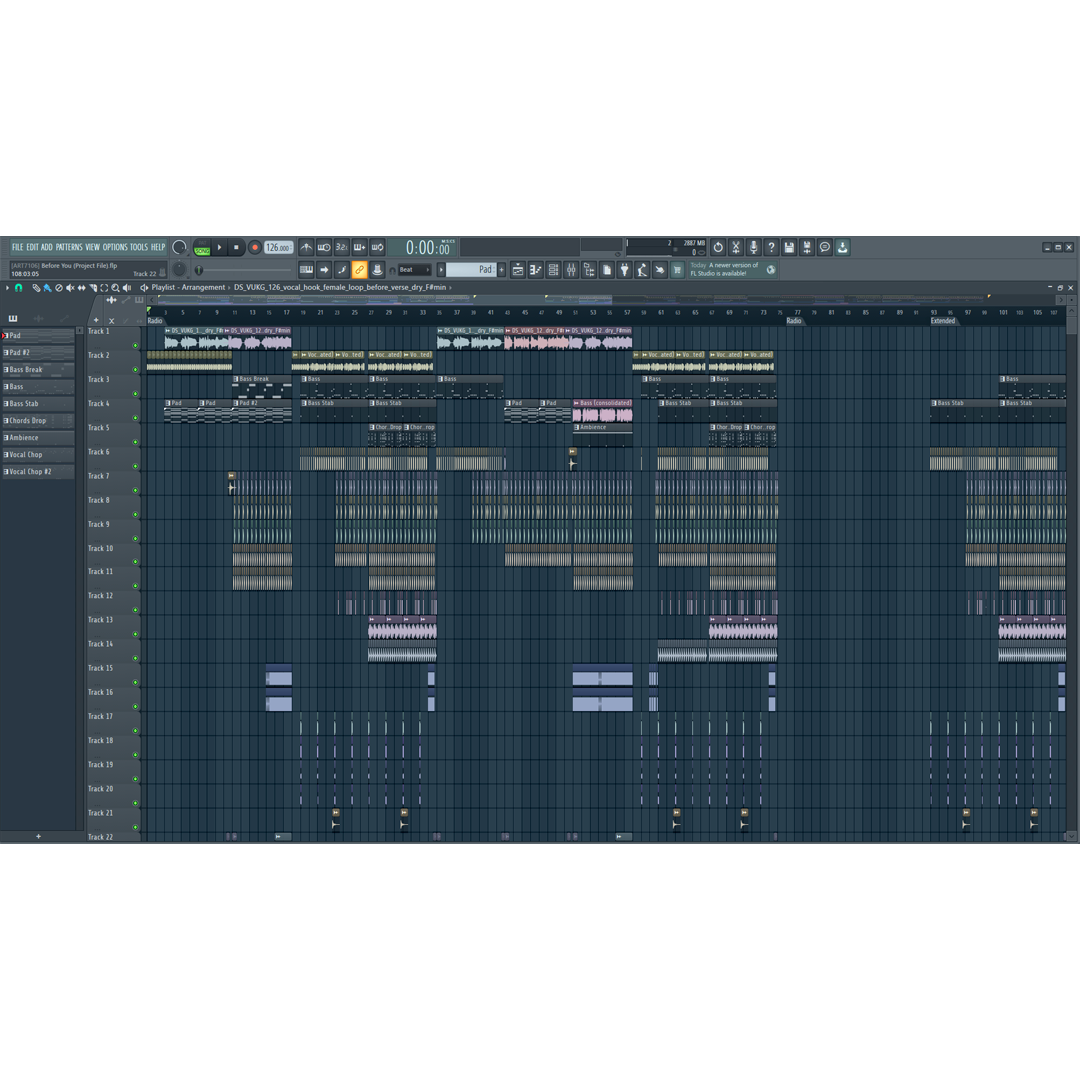Viewport: 1080px width, 1080px height.
Task: Mute Track 2 with its green LED
Action: coord(136,370)
